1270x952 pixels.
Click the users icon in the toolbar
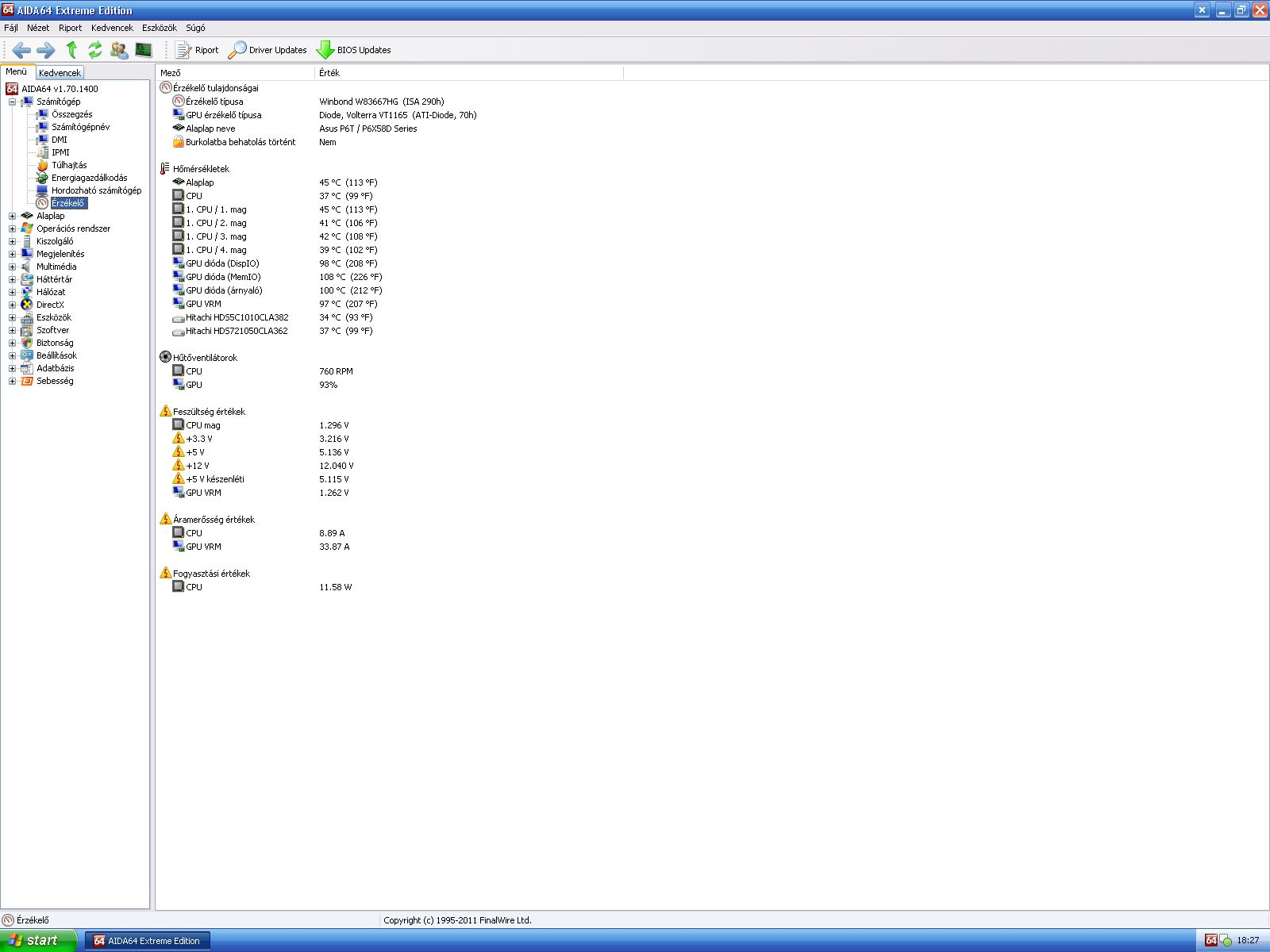119,50
